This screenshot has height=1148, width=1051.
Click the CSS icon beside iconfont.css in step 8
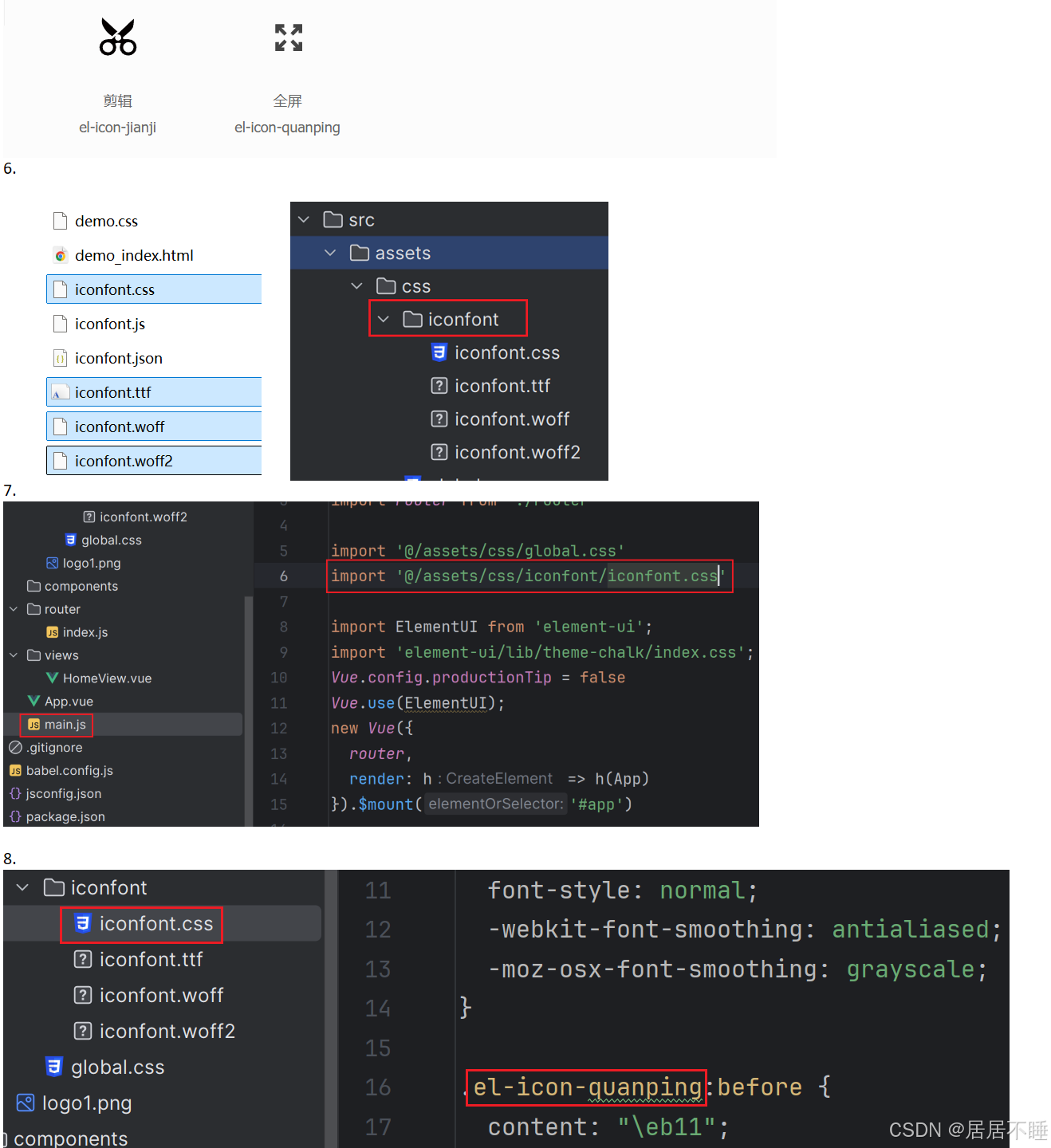tap(82, 923)
